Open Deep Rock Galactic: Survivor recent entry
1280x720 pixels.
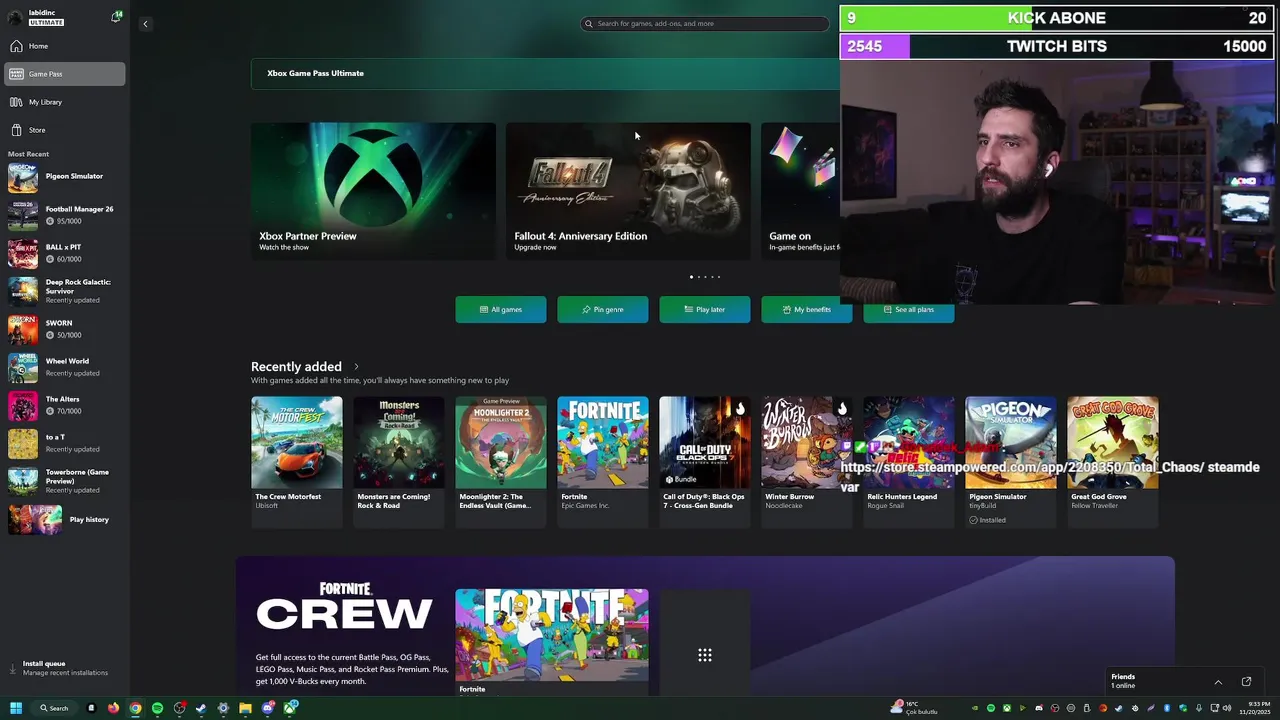65,291
